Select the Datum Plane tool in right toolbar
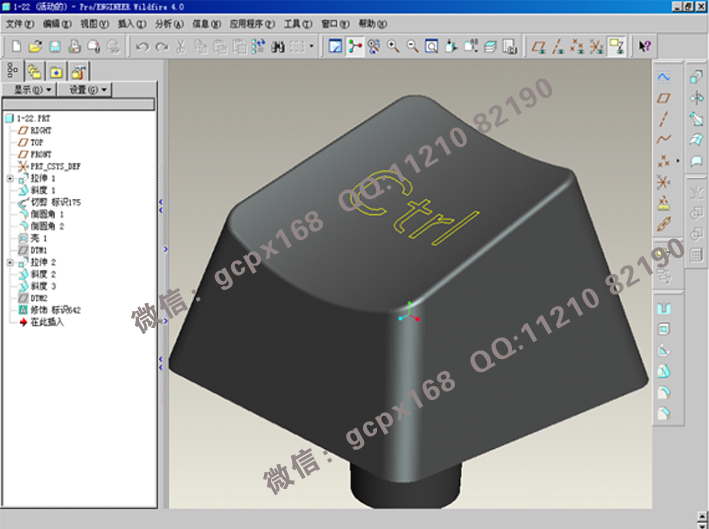Image resolution: width=709 pixels, height=529 pixels. point(664,97)
